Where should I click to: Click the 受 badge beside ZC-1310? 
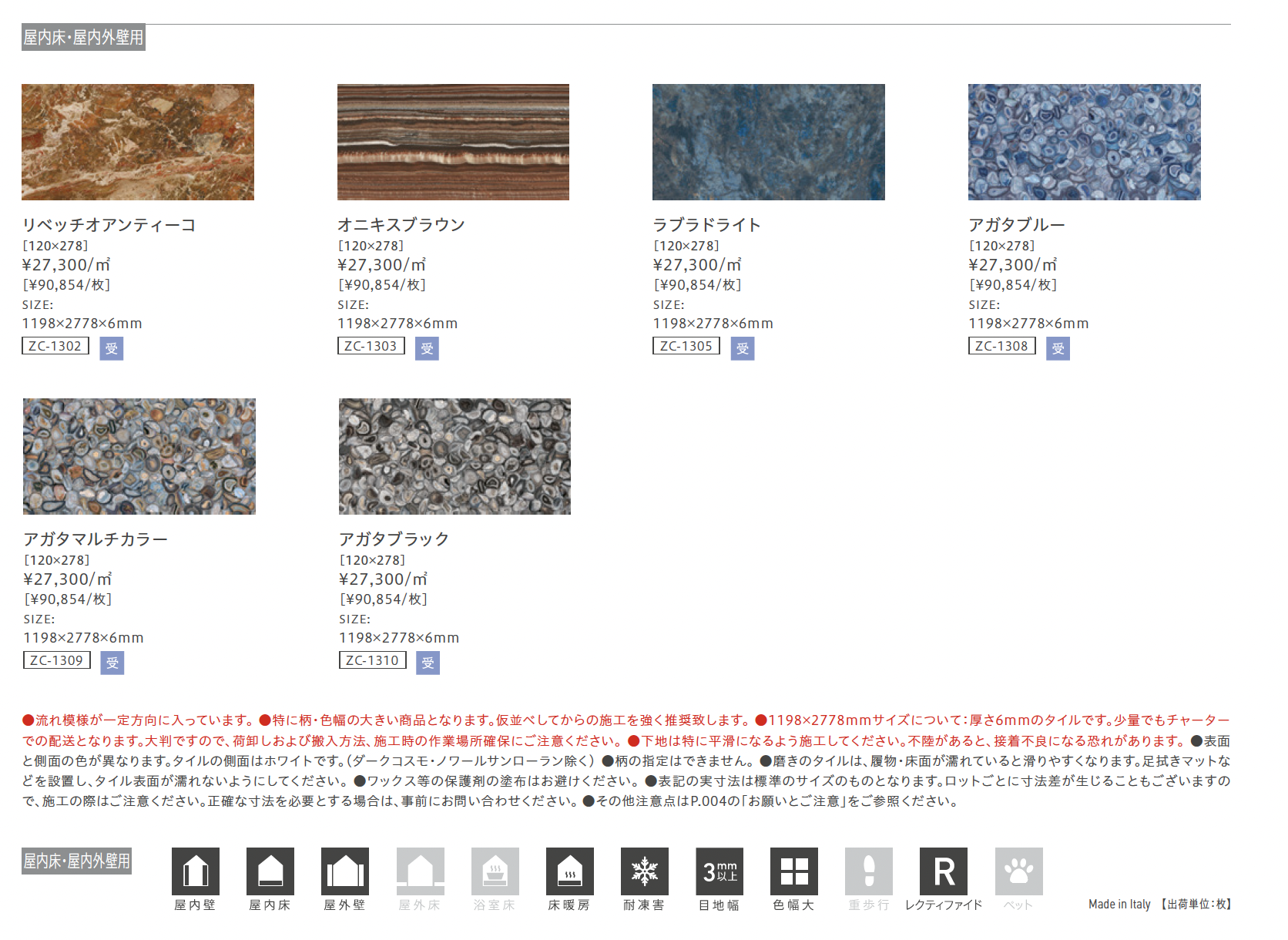click(428, 663)
